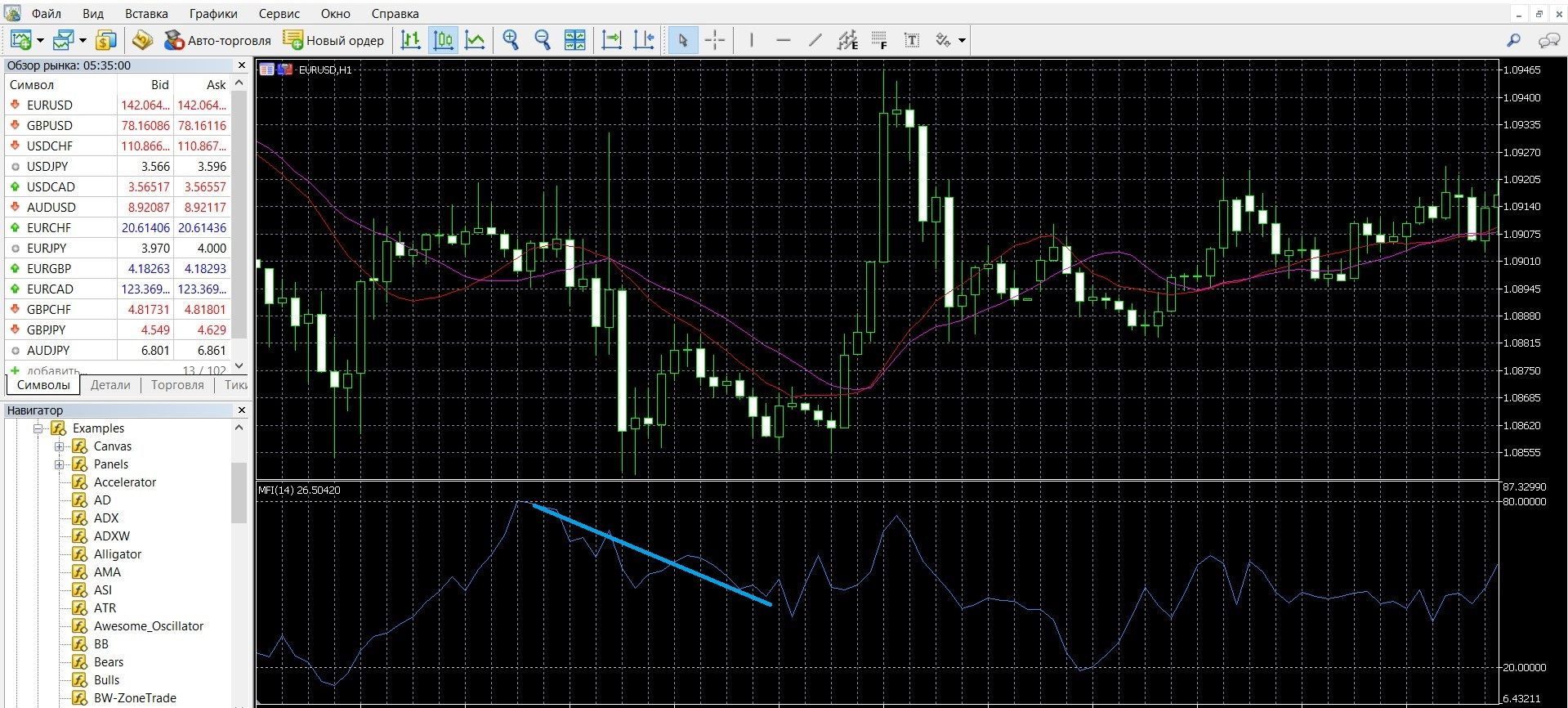This screenshot has width=1568, height=708.
Task: Click the добавить add-symbol field
Action: (56, 370)
